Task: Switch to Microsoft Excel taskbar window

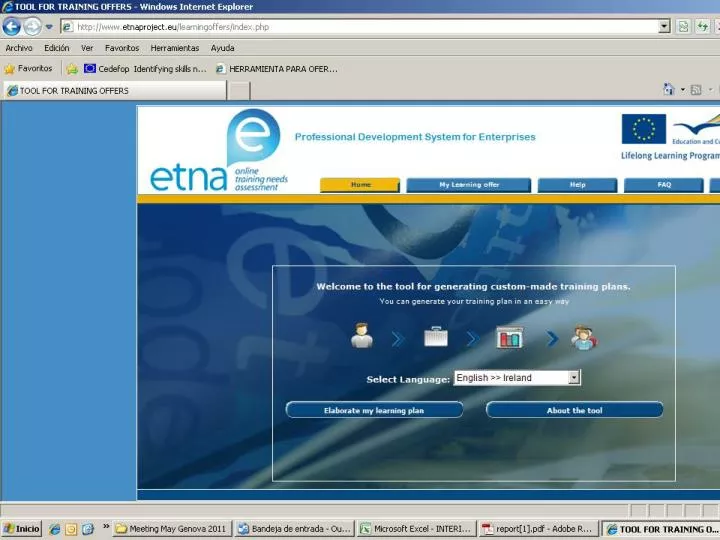Action: coord(417,529)
